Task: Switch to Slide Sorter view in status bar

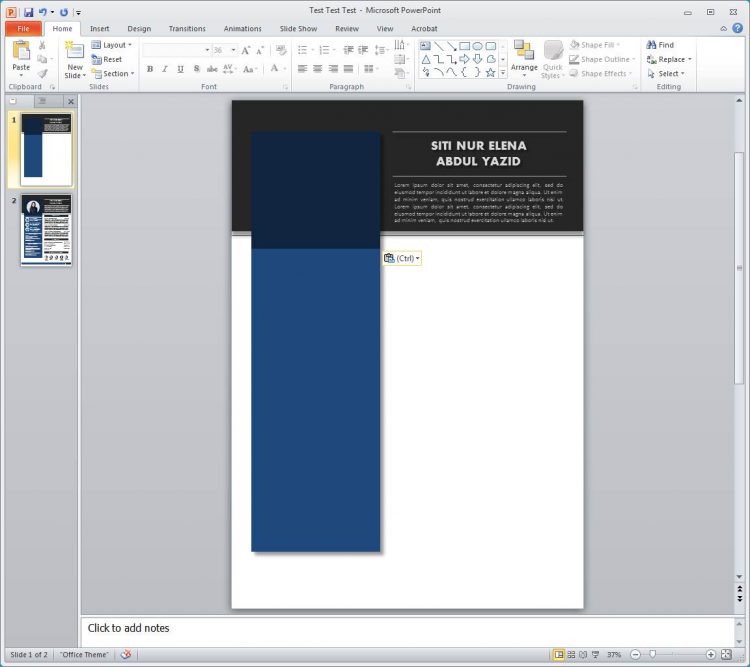Action: (571, 655)
